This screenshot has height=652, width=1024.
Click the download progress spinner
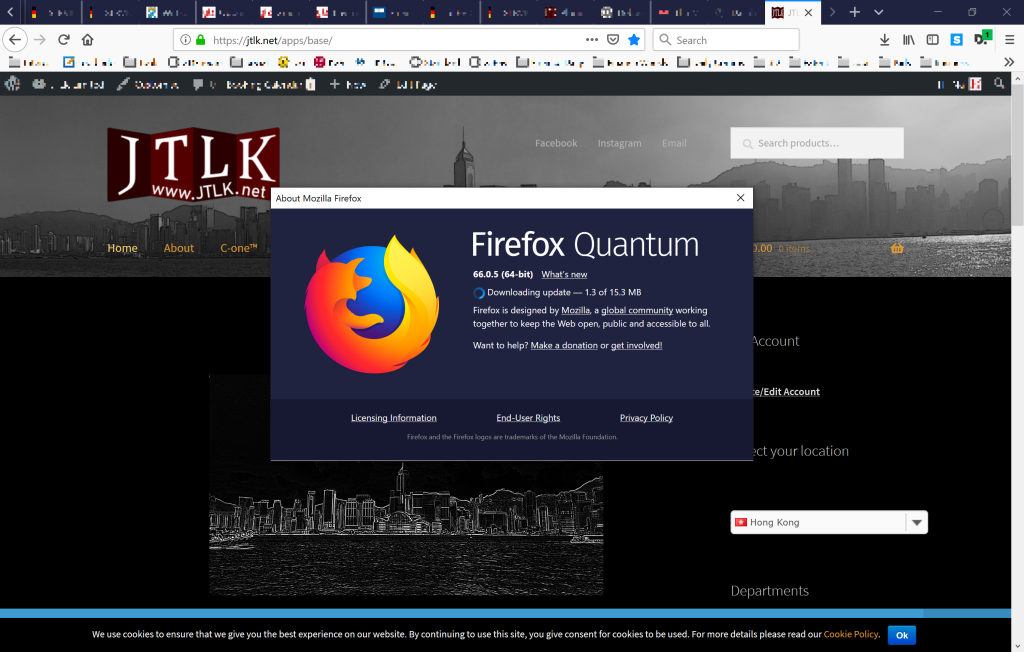[479, 293]
